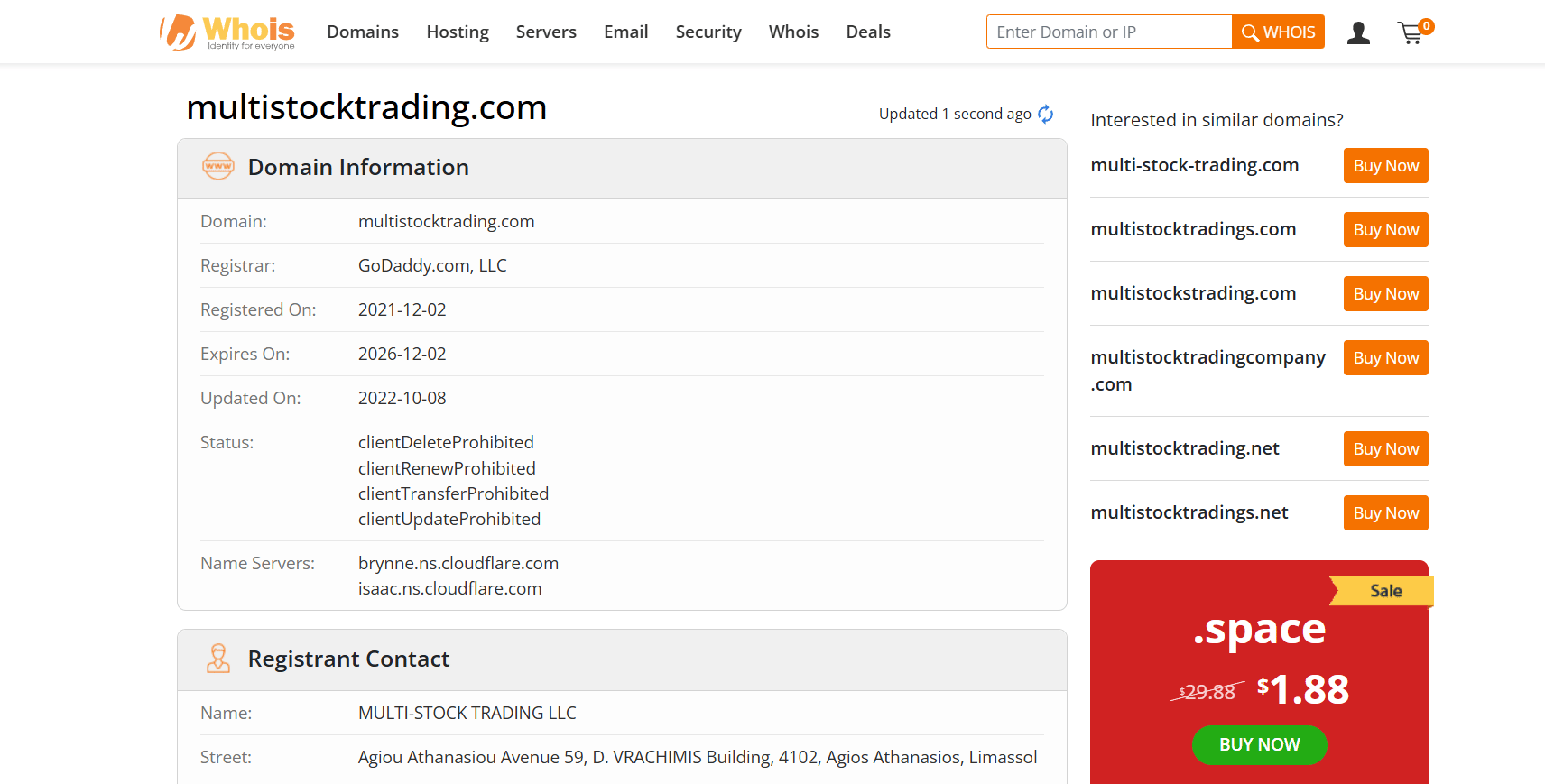This screenshot has height=784, width=1545.
Task: Click the multistocktradings.com suggestion
Action: (1193, 229)
